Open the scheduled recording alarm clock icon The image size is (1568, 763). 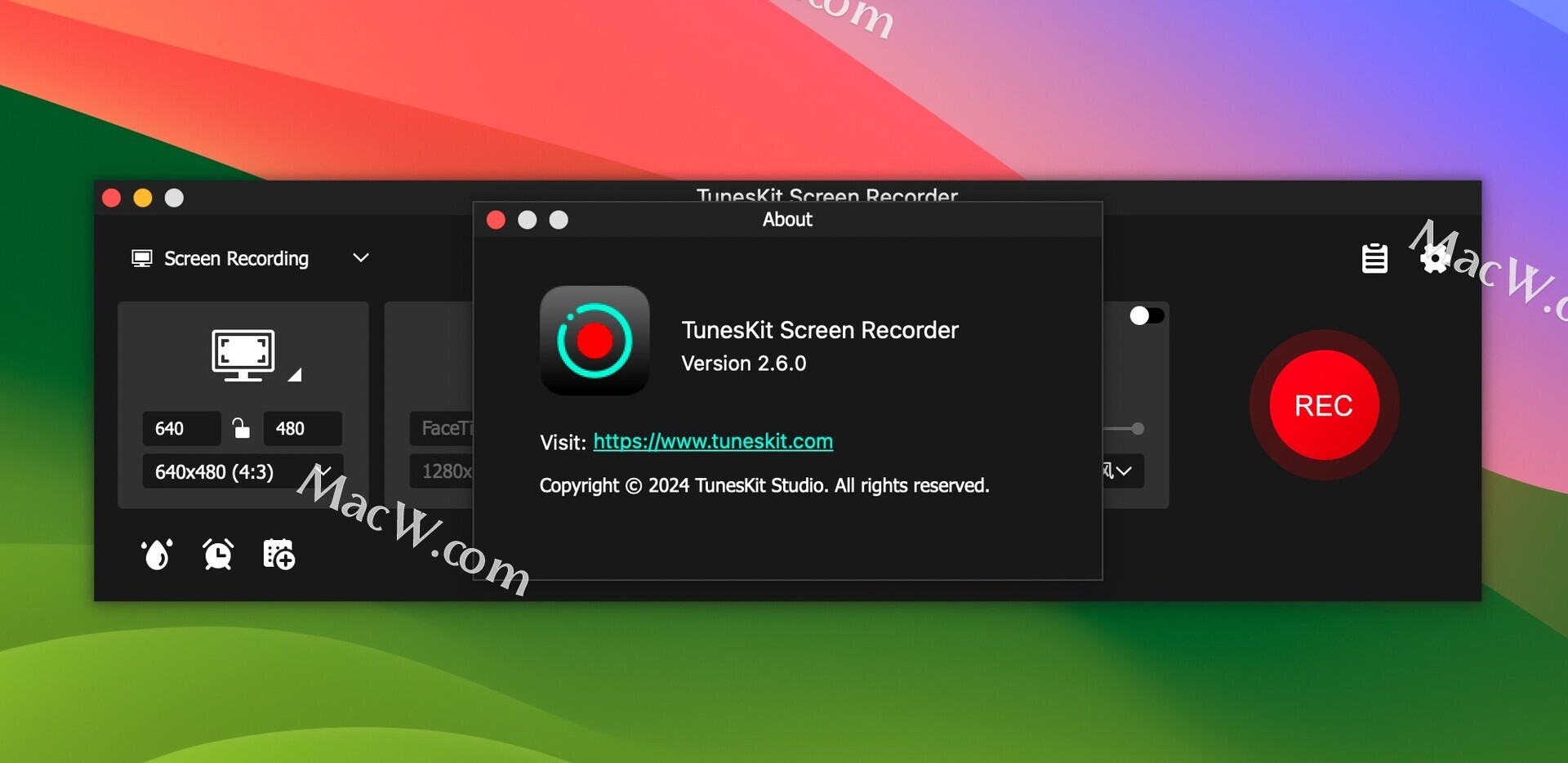[218, 555]
